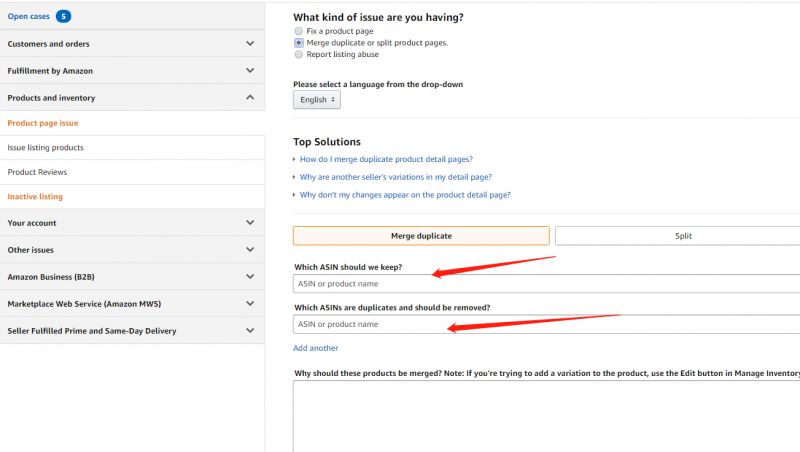Screen dimensions: 800x452
Task: Expand the Customers and orders section
Action: [250, 44]
